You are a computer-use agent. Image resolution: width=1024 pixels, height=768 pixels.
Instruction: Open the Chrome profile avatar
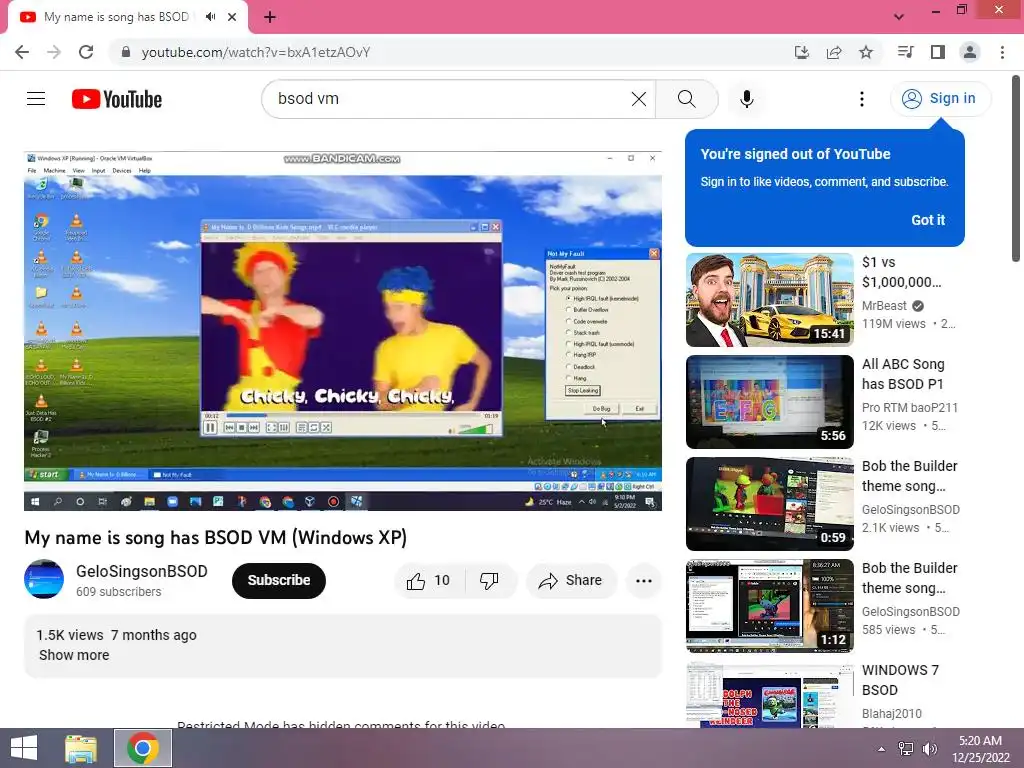coord(970,52)
